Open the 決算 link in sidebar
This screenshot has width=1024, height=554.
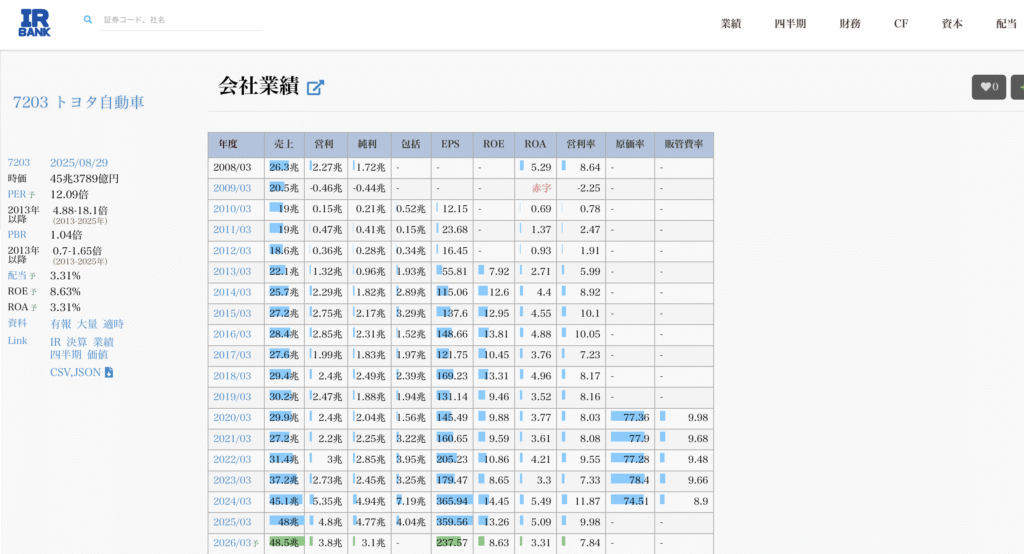[76, 342]
